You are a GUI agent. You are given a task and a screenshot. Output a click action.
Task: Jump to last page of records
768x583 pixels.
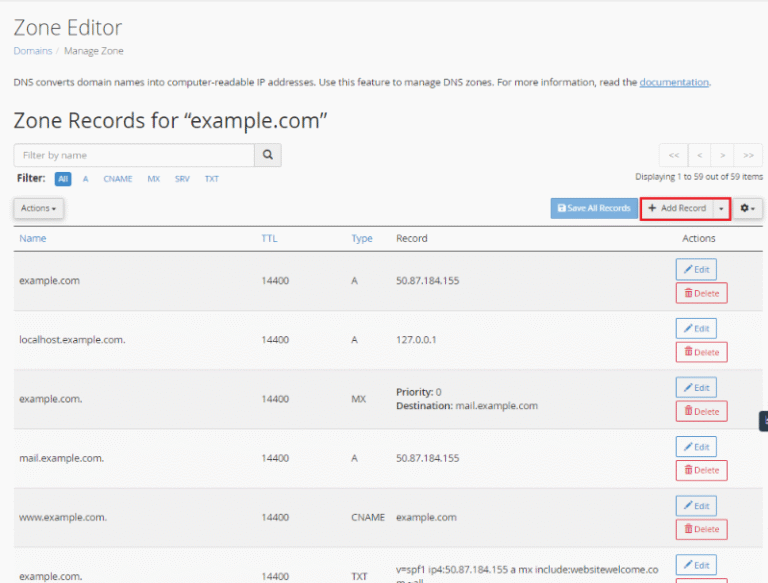tap(748, 155)
